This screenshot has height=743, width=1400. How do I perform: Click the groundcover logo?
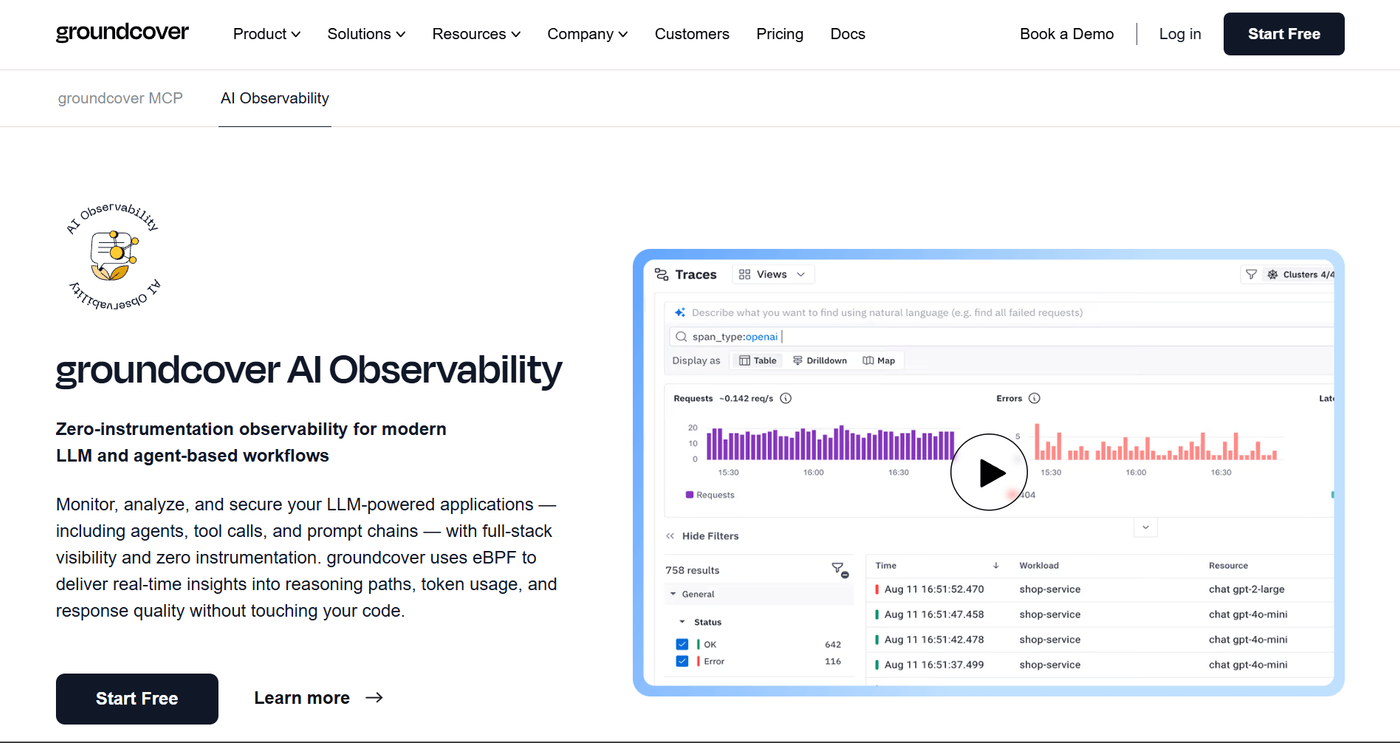122,33
